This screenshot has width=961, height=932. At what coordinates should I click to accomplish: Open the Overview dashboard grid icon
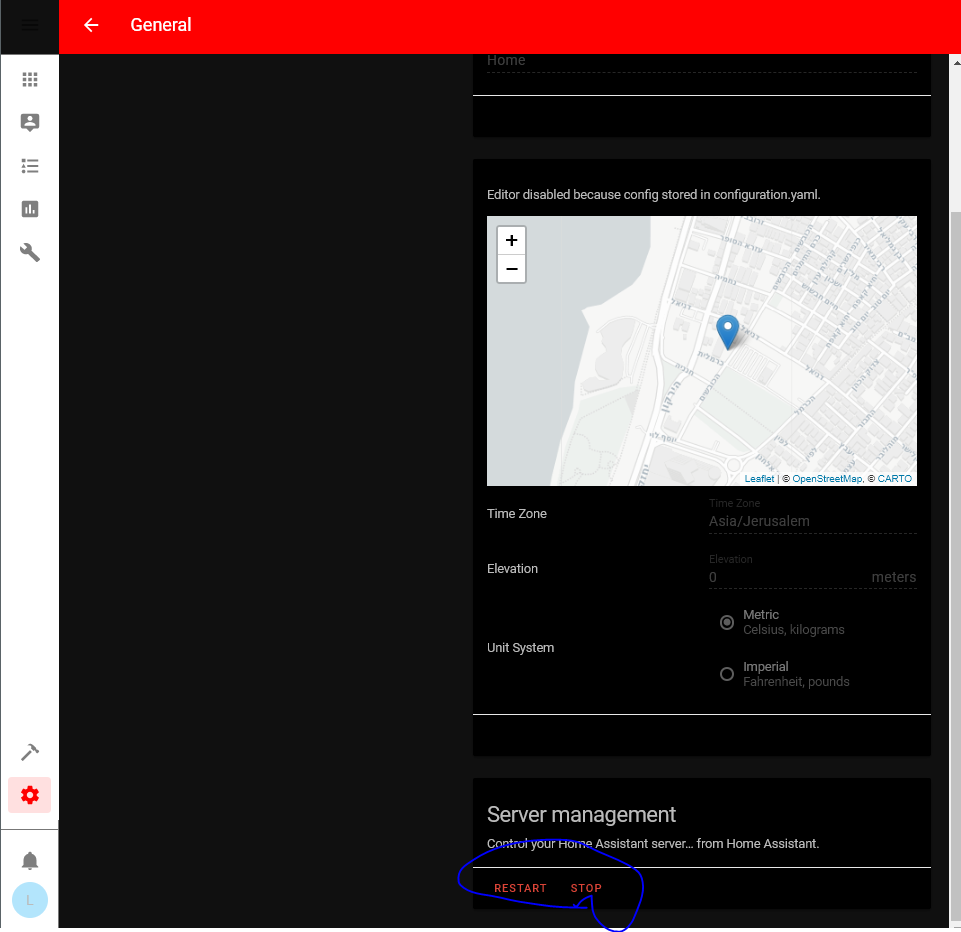click(29, 79)
